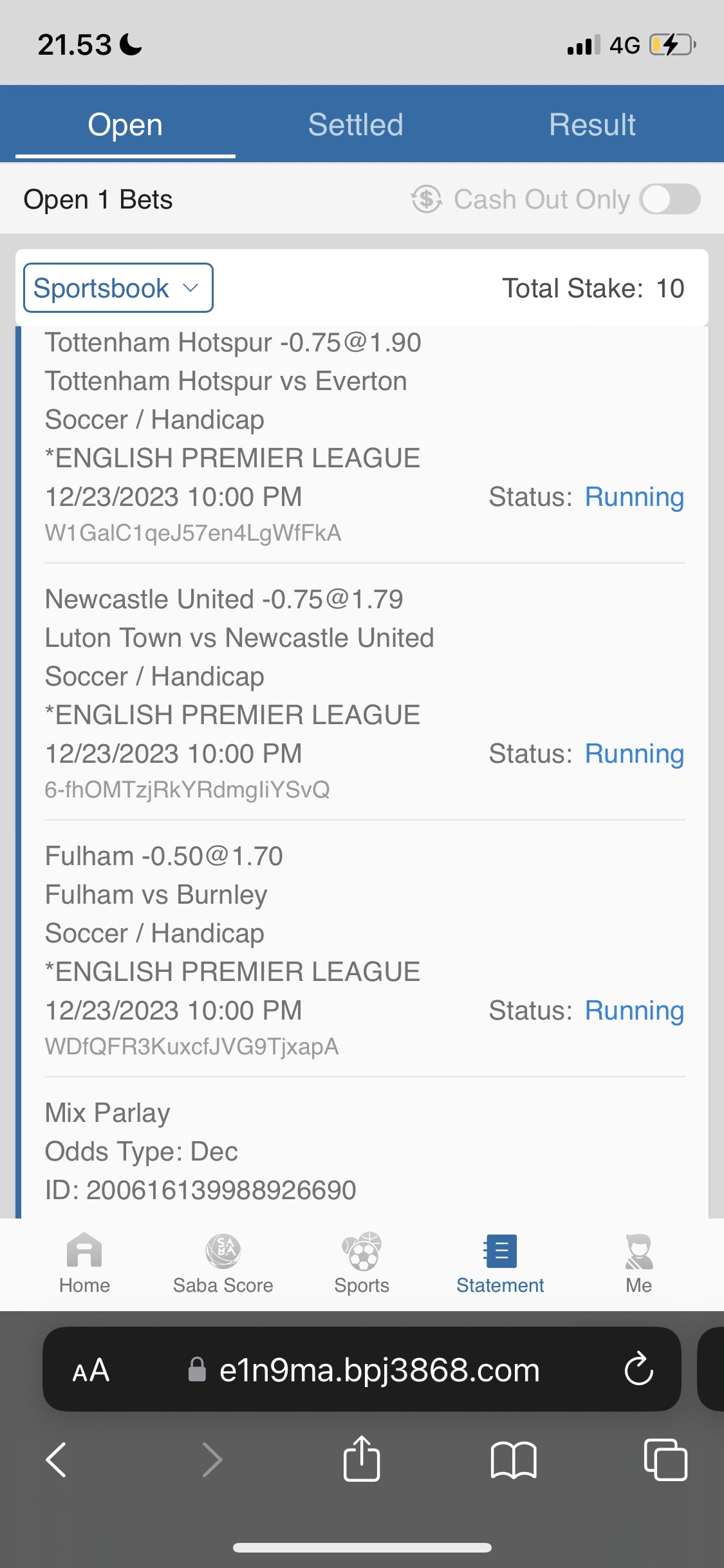Tap Running status for Tottenham Hotspur bet
This screenshot has width=724, height=1568.
[x=634, y=497]
